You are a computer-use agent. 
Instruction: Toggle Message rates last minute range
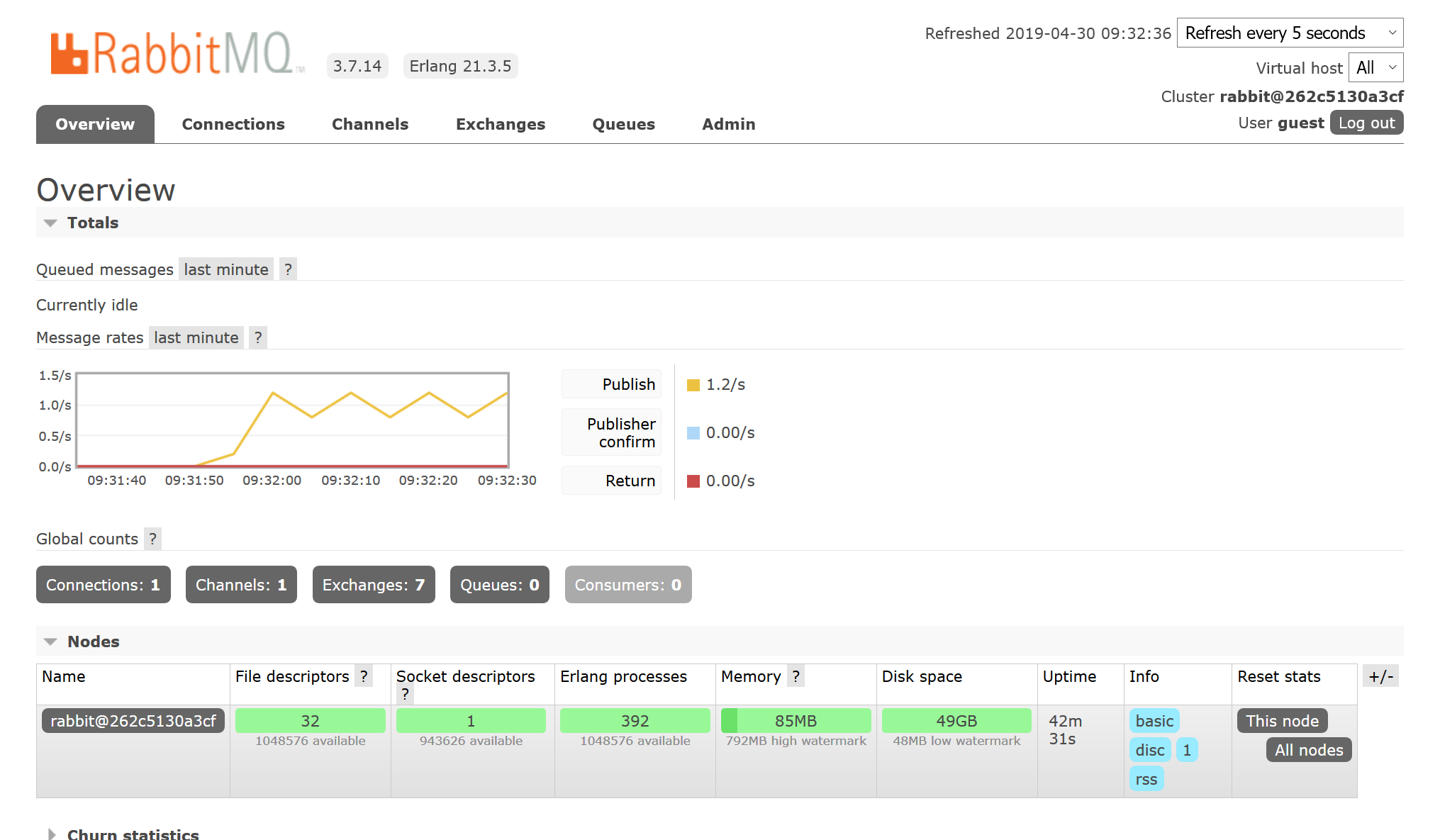(196, 337)
